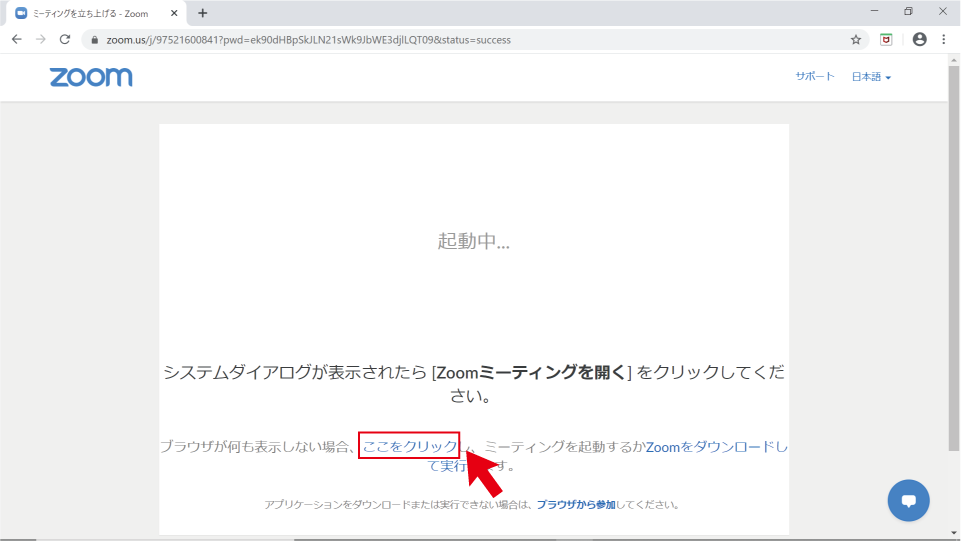The image size is (961, 541).
Task: Click the browser back arrow
Action: pos(17,40)
